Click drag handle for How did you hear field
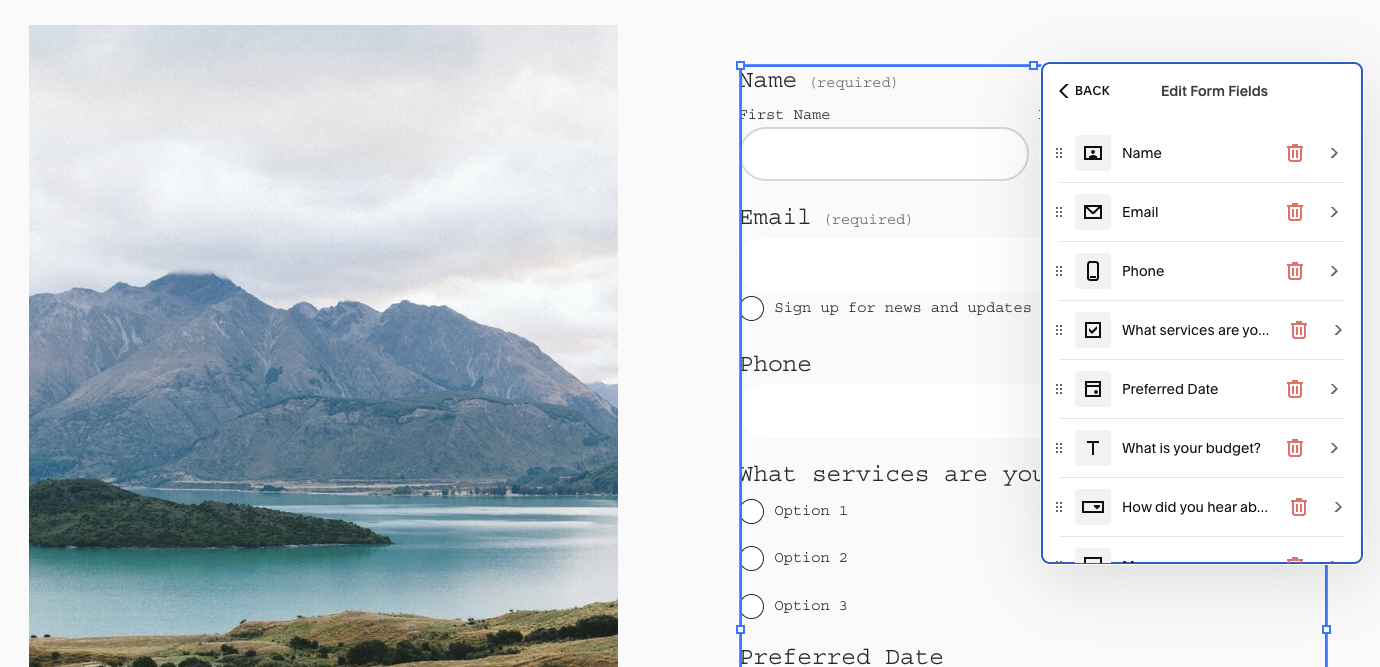 click(x=1060, y=507)
